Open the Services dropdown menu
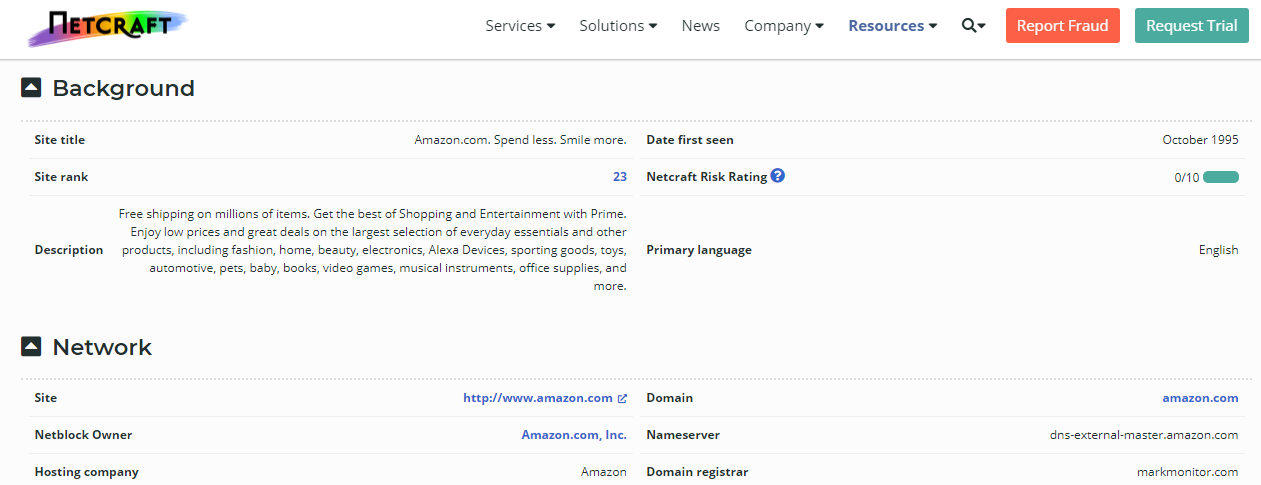 520,26
